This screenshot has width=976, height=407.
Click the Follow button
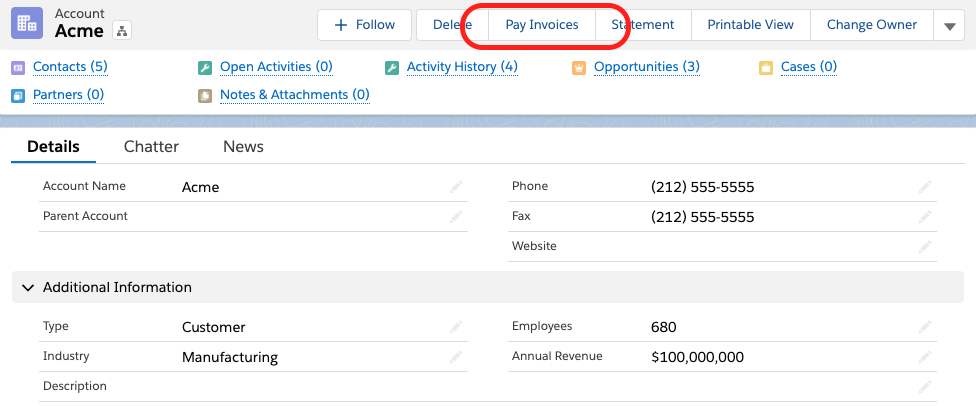(363, 25)
